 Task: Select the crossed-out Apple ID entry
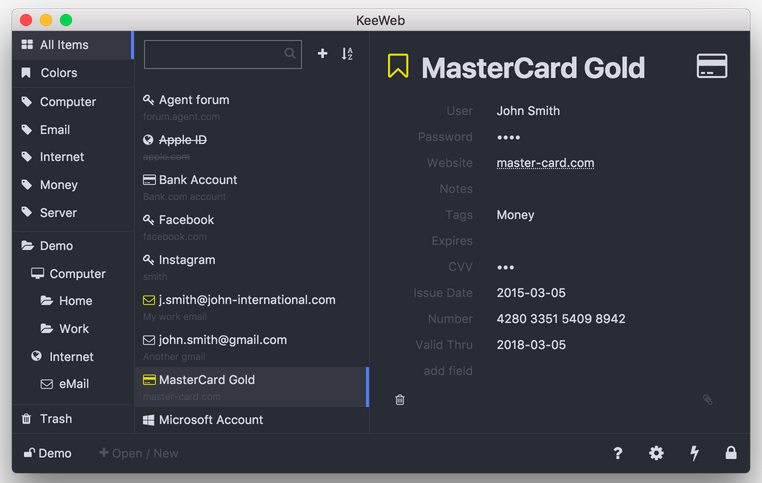(x=252, y=147)
